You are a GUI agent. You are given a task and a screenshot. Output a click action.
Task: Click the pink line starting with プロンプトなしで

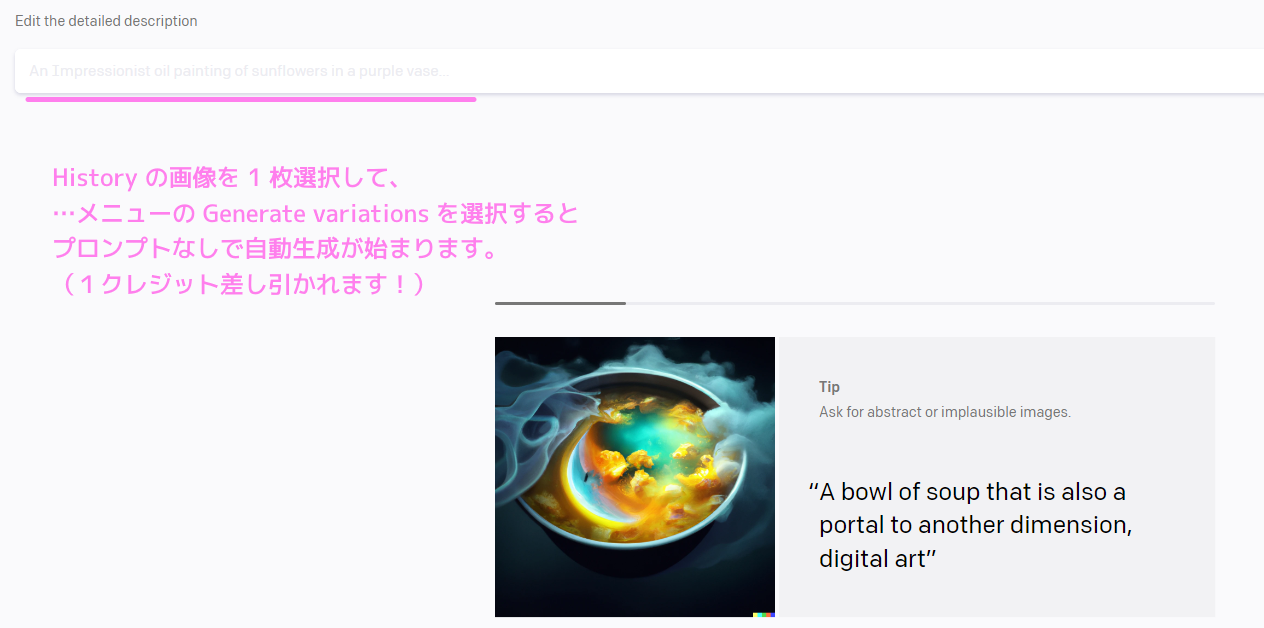[275, 249]
